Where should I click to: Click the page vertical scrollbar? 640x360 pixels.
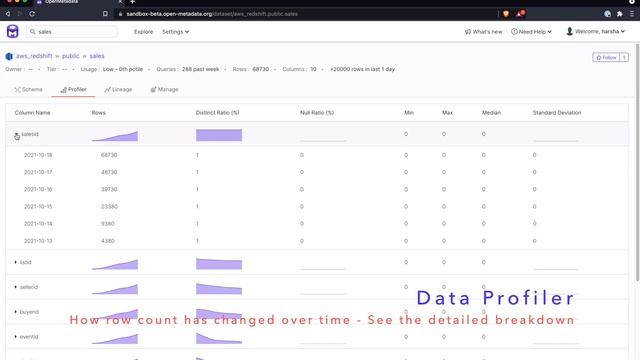pos(637,162)
